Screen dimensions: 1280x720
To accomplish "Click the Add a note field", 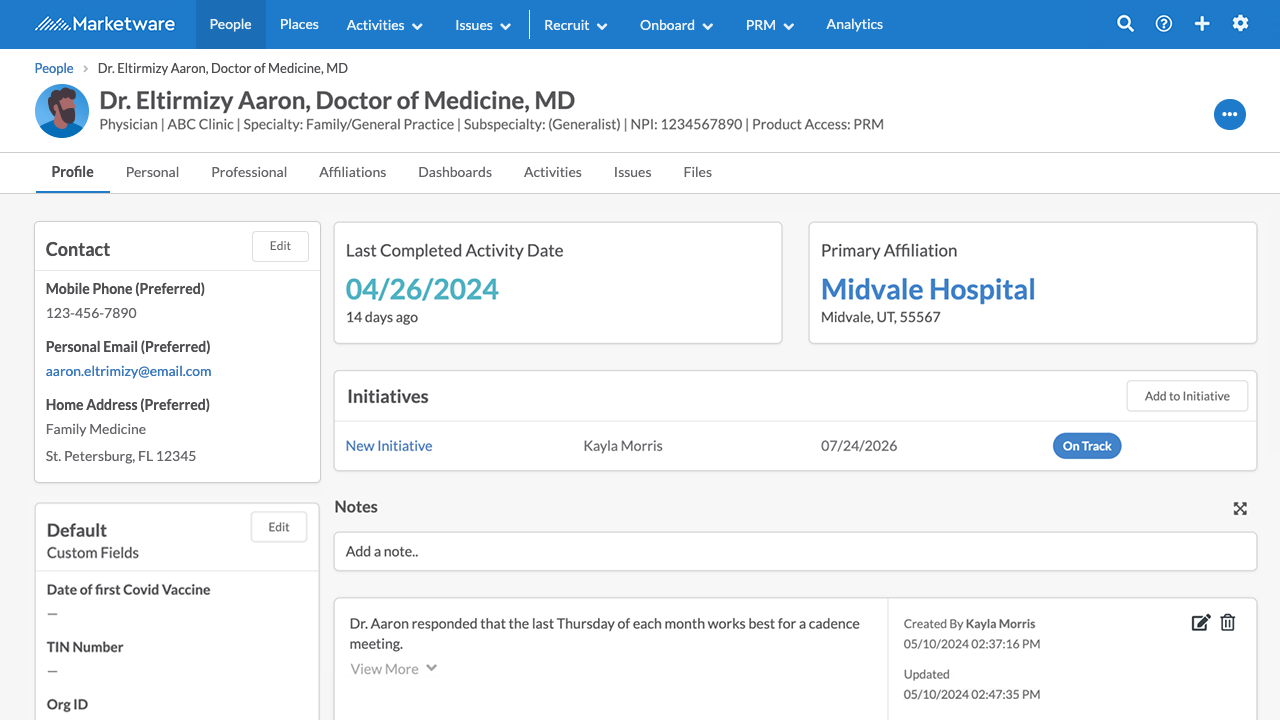I will pyautogui.click(x=794, y=551).
